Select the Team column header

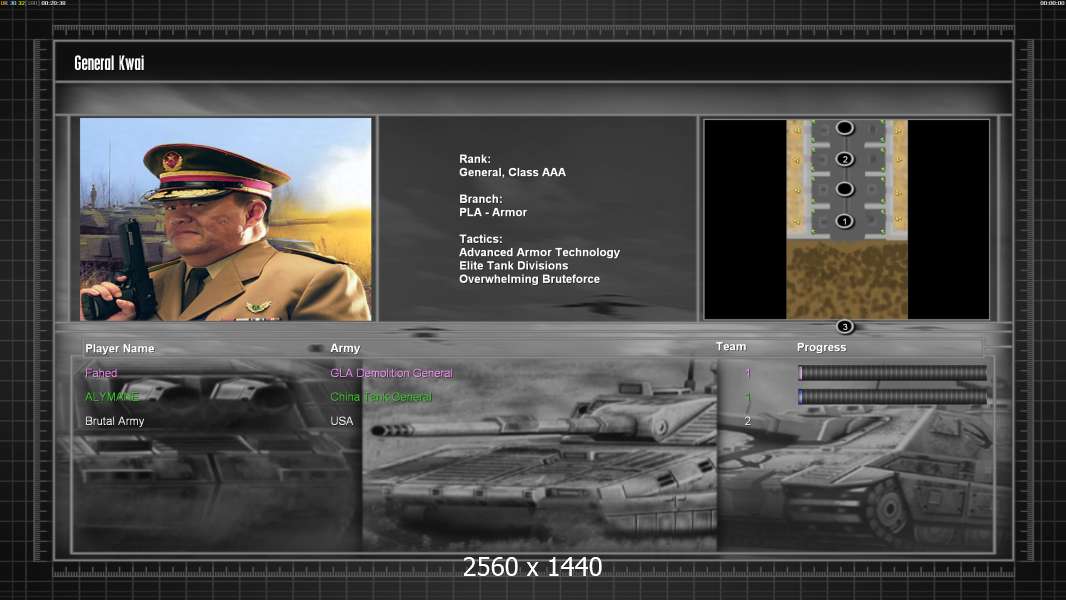click(731, 347)
